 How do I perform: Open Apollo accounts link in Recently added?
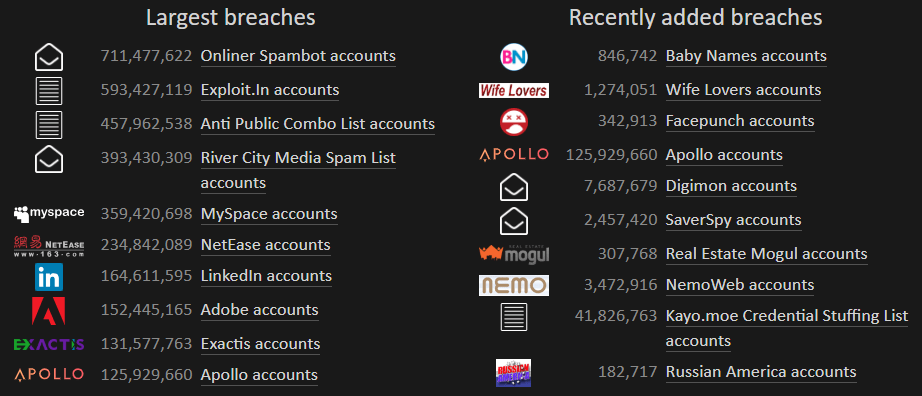(x=724, y=155)
